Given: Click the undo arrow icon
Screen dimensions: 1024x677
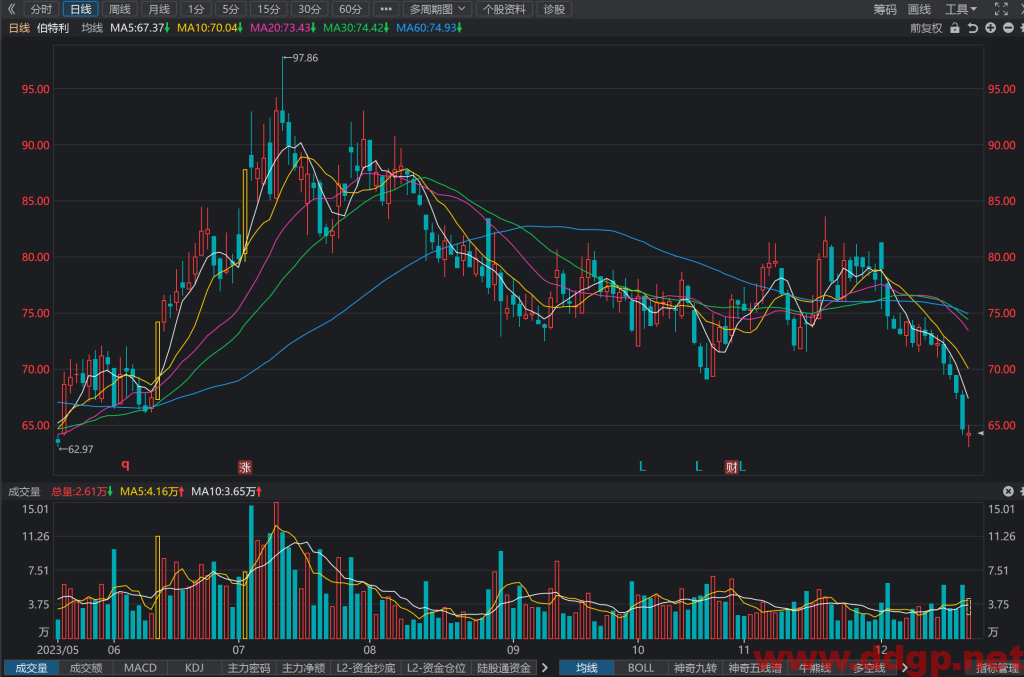Looking at the screenshot, I should (972, 28).
